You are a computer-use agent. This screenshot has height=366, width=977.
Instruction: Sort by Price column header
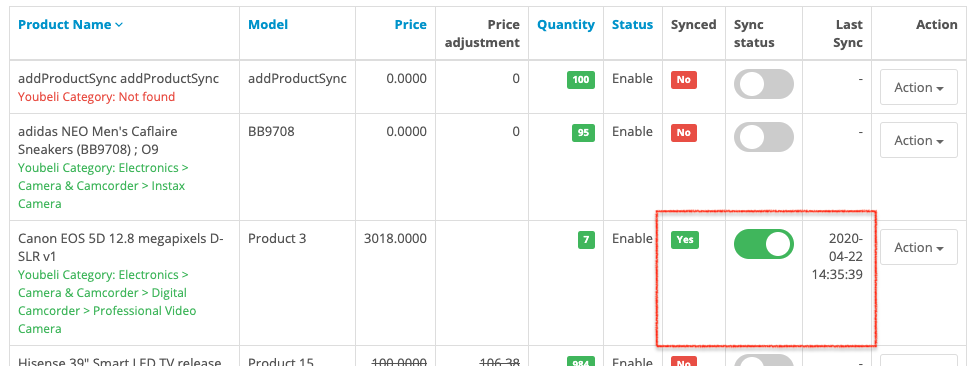411,25
